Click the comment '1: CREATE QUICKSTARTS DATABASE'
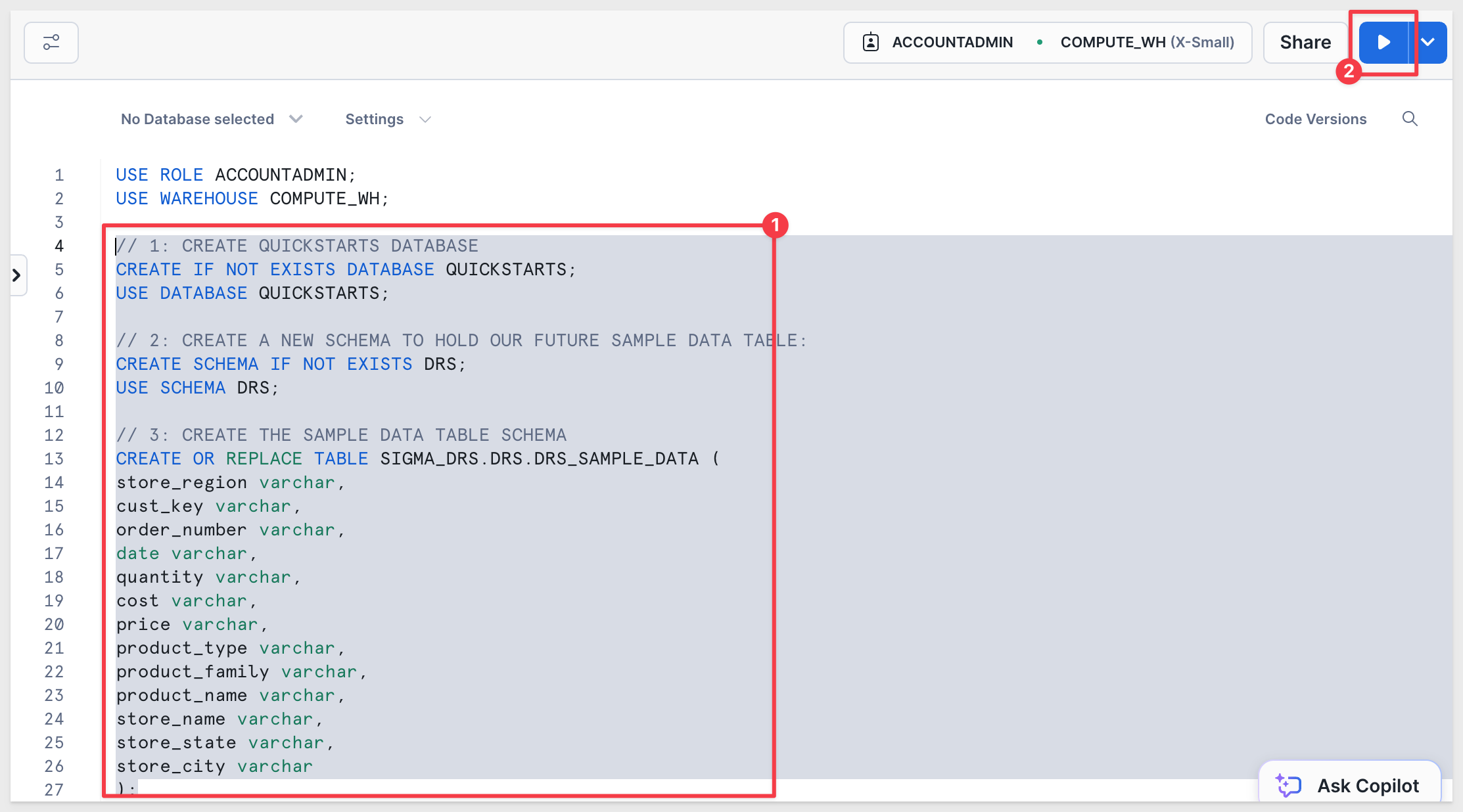The width and height of the screenshot is (1463, 812). tap(297, 246)
